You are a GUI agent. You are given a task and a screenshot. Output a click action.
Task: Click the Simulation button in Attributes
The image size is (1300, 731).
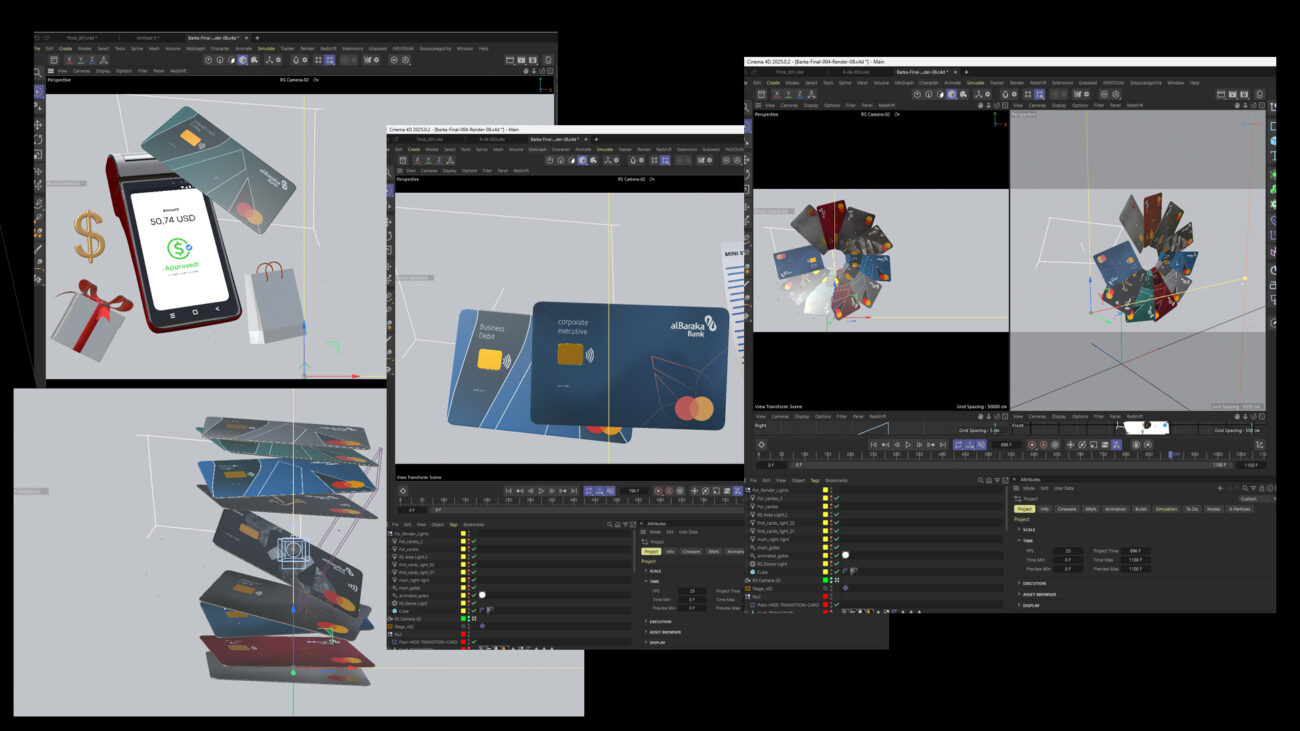1166,509
